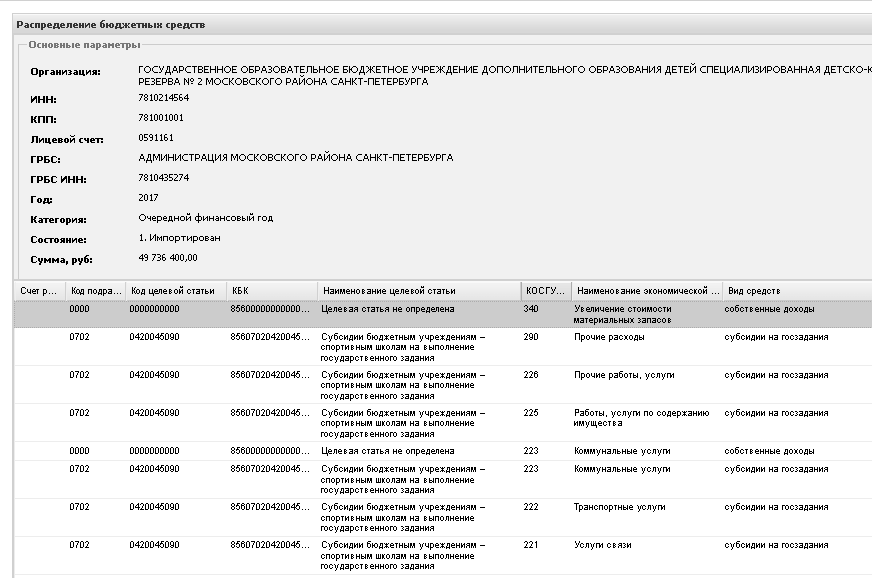Click sum value 49 736 400,00
This screenshot has height=578, width=872.
pos(168,258)
